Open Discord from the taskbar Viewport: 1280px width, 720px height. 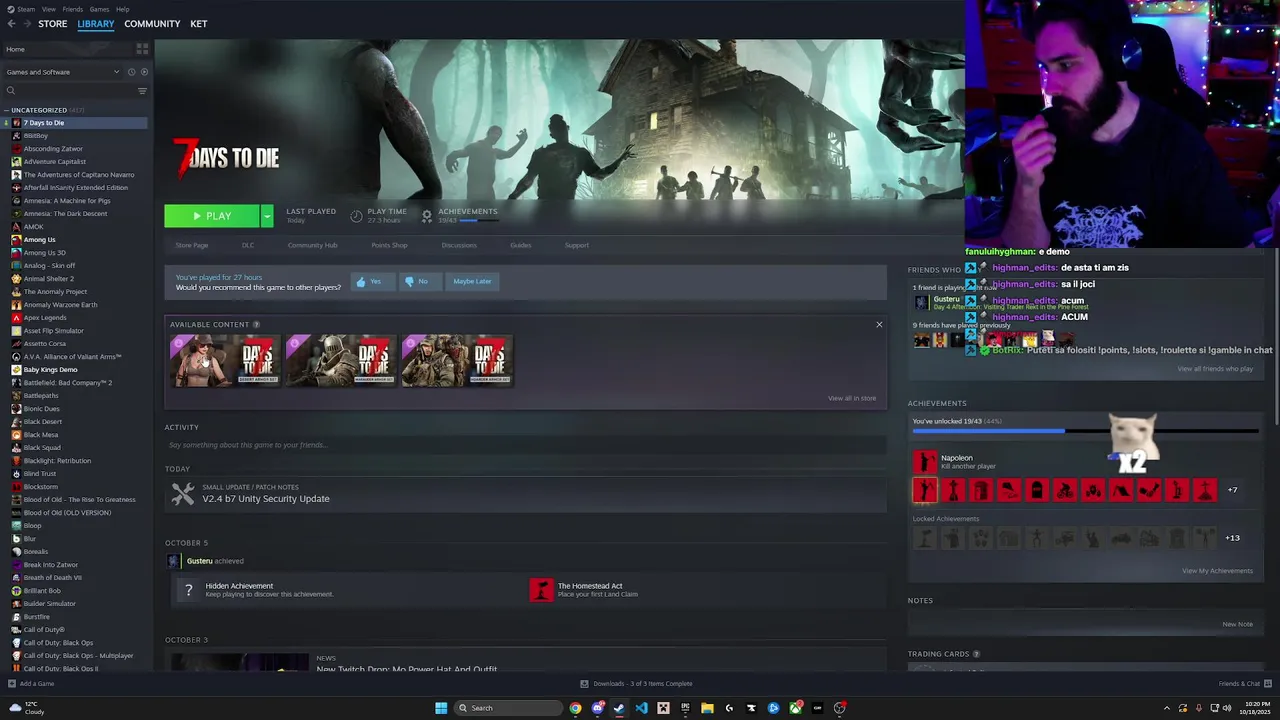597,708
